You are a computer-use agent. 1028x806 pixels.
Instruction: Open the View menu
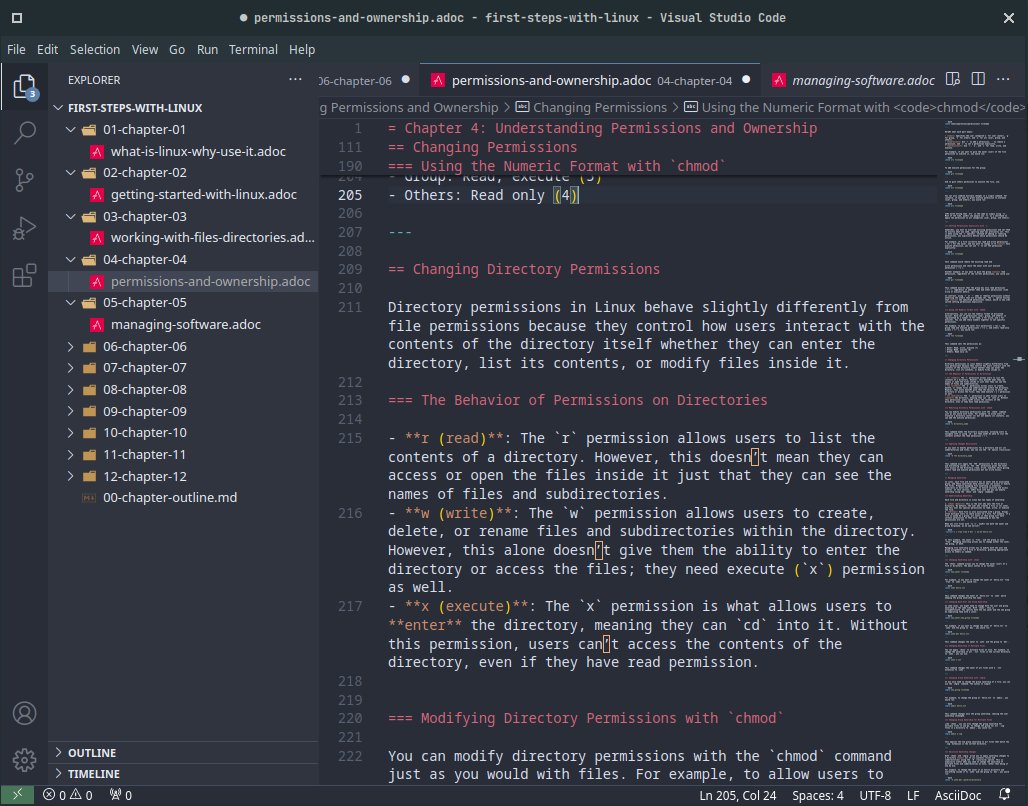(144, 49)
